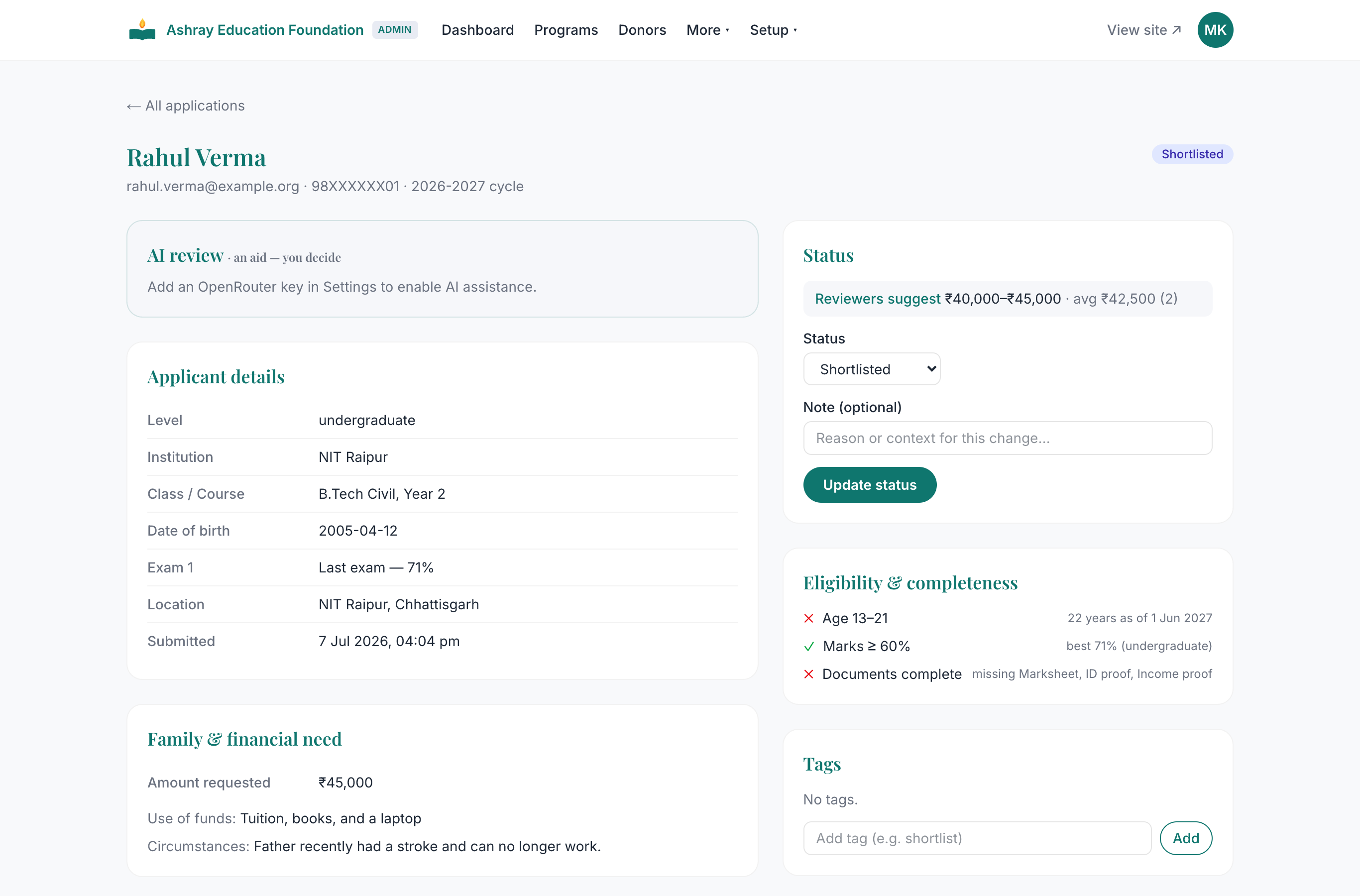Click the ₹45,000 amount requested
The width and height of the screenshot is (1360, 896).
point(345,783)
